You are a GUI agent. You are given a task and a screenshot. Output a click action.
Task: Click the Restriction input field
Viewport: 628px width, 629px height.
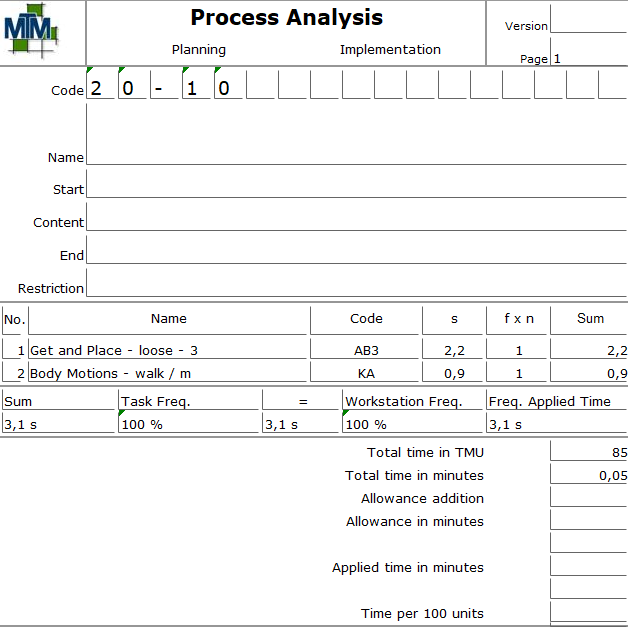(x=355, y=285)
